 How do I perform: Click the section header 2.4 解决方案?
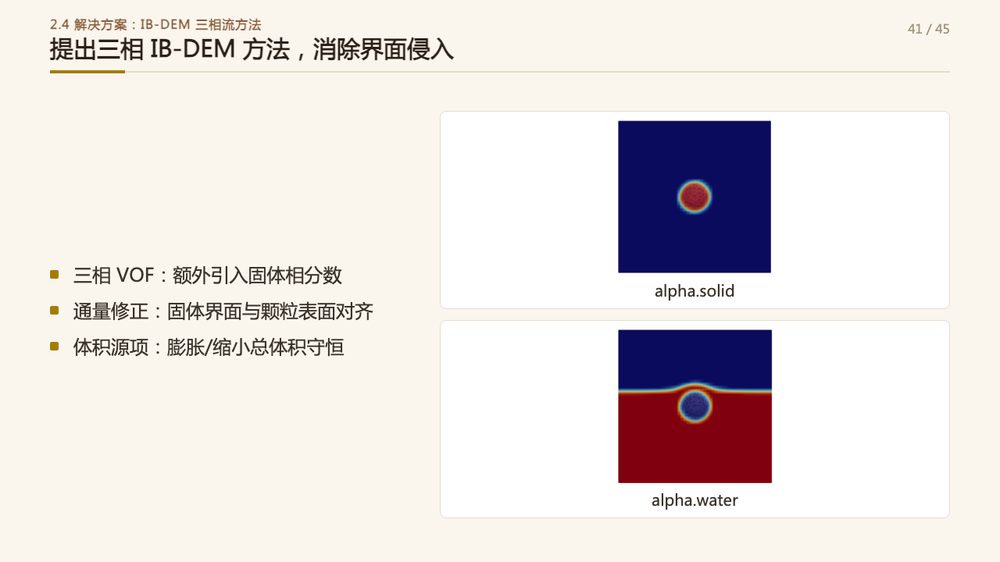(155, 24)
